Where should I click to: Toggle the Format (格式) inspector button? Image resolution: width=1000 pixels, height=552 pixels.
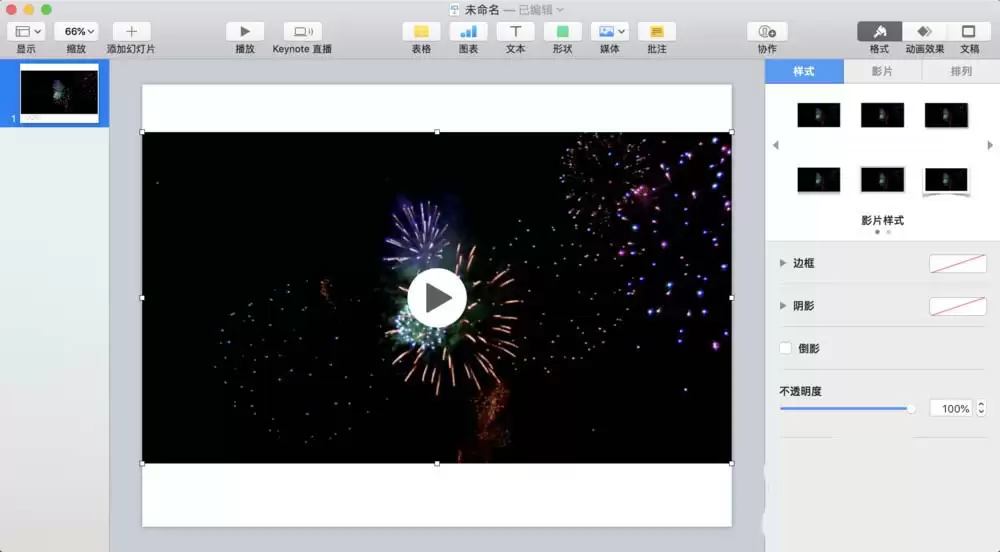coord(879,31)
